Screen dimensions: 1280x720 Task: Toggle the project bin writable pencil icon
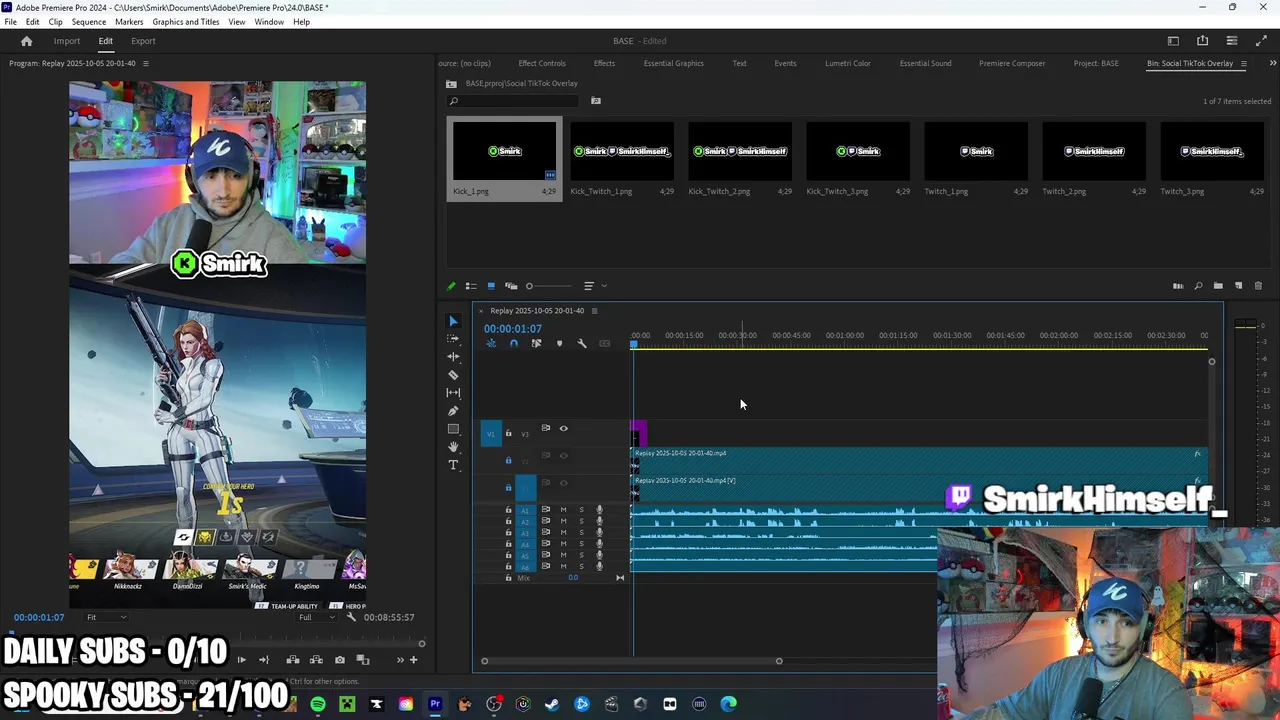pyautogui.click(x=451, y=286)
